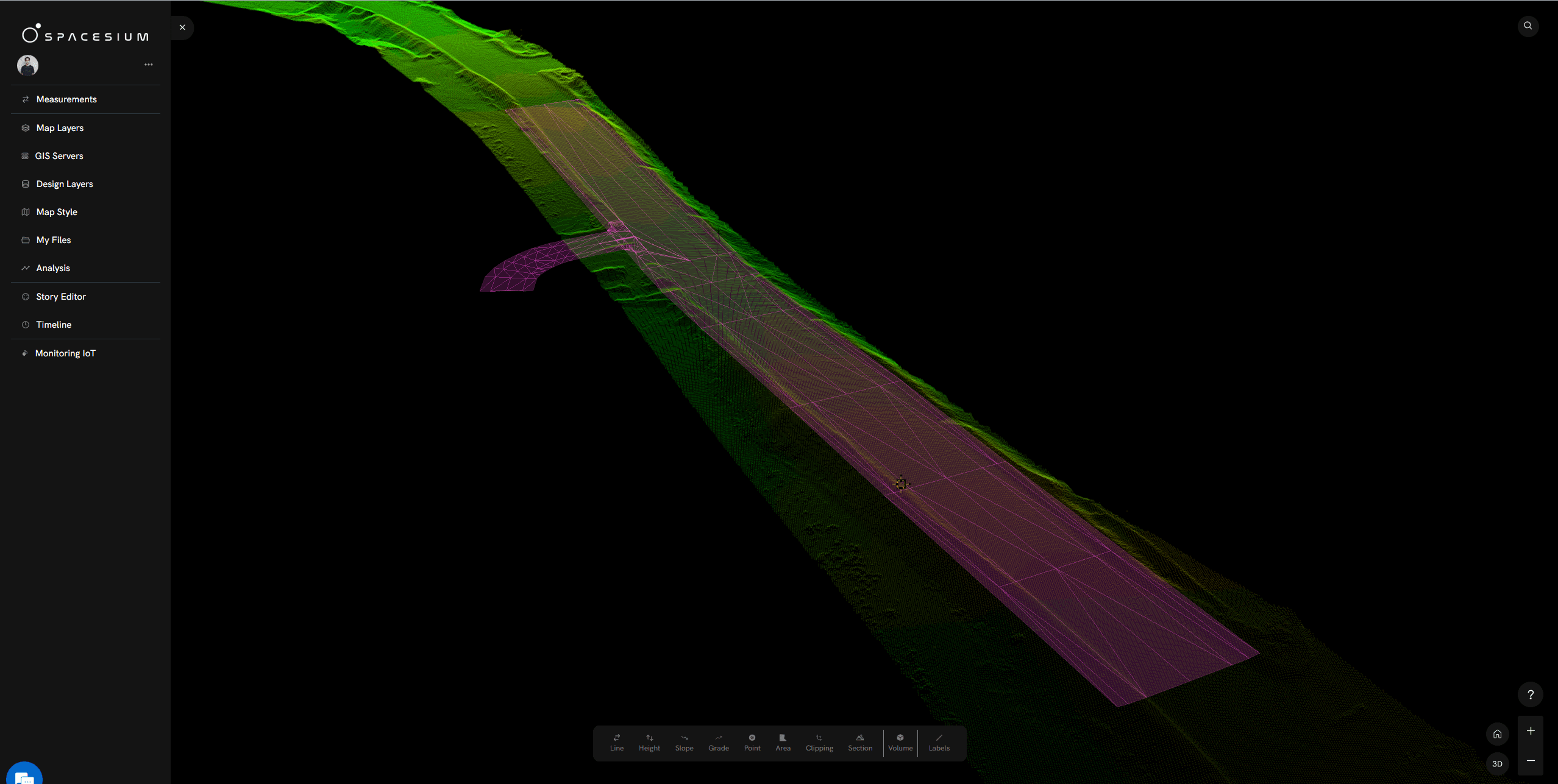Screen dimensions: 1558x784
Task: Go to Monitoring IoT section
Action: tap(65, 353)
